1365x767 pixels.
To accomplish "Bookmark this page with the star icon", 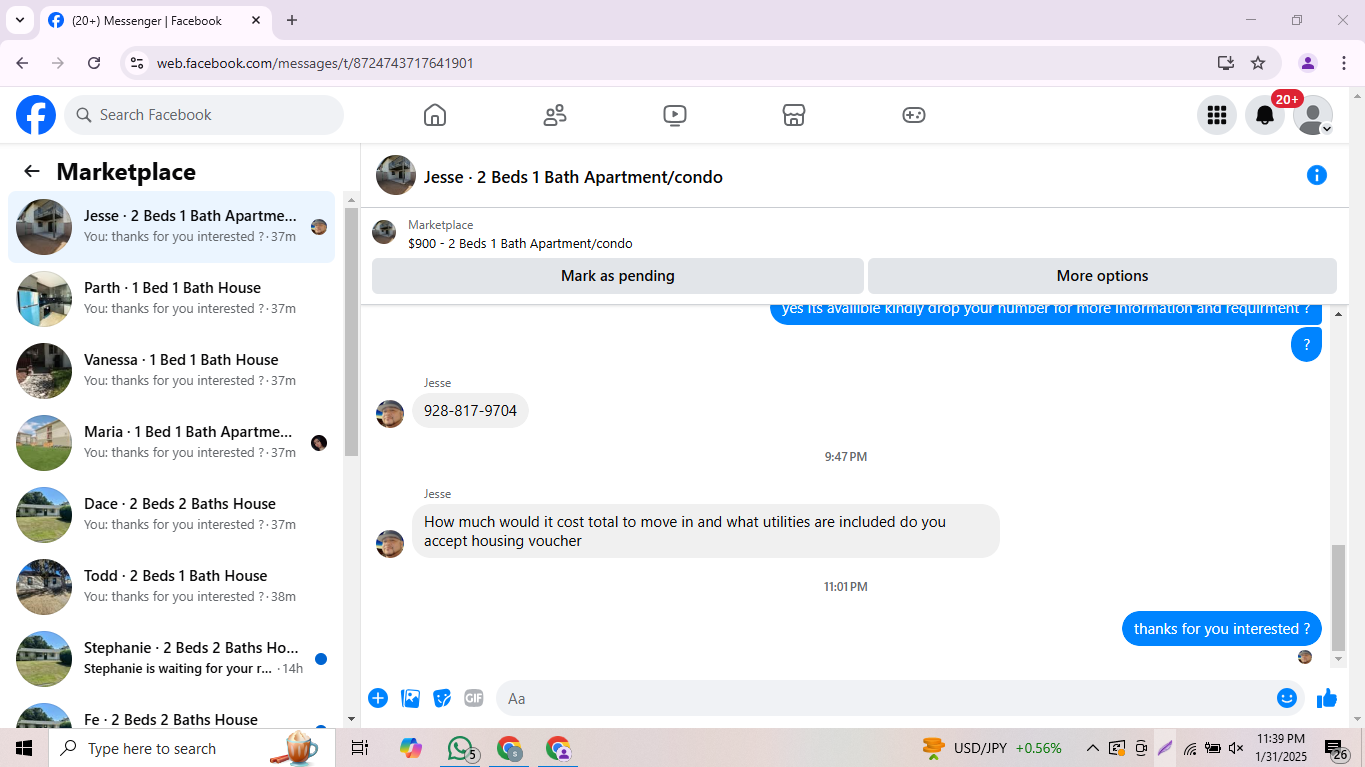I will tap(1258, 63).
